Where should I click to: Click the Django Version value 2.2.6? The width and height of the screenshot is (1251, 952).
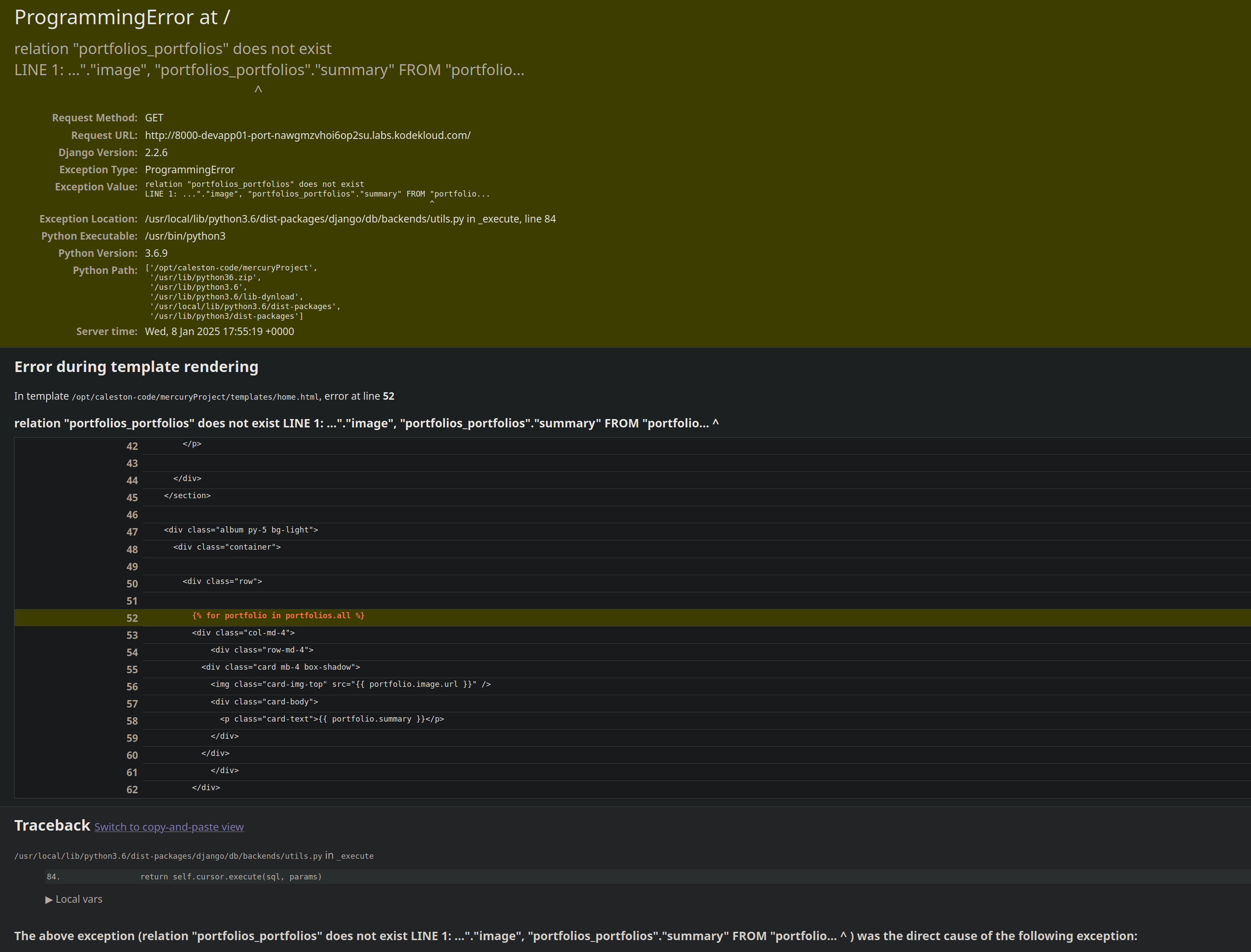[x=156, y=153]
